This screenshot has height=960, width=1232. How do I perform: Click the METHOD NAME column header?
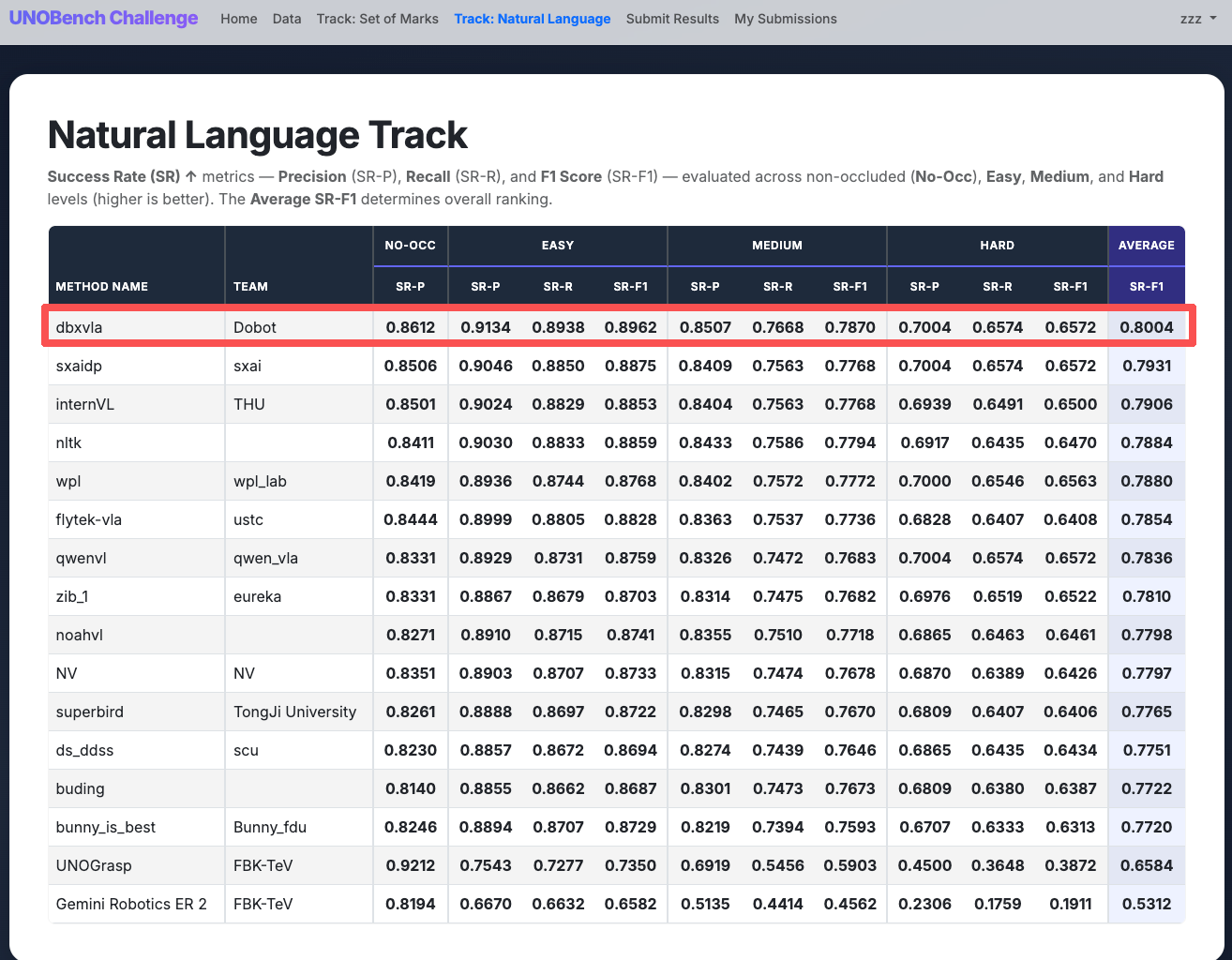[x=102, y=286]
